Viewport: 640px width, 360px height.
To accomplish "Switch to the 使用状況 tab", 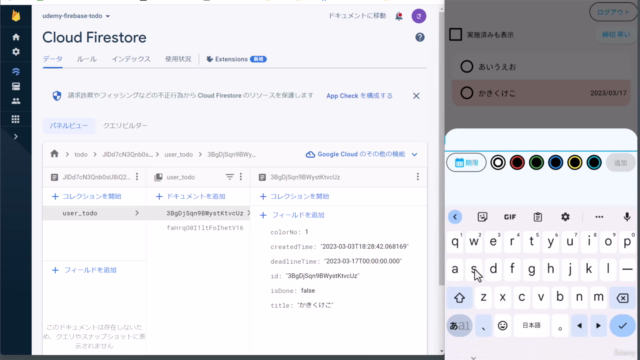I will click(x=178, y=59).
